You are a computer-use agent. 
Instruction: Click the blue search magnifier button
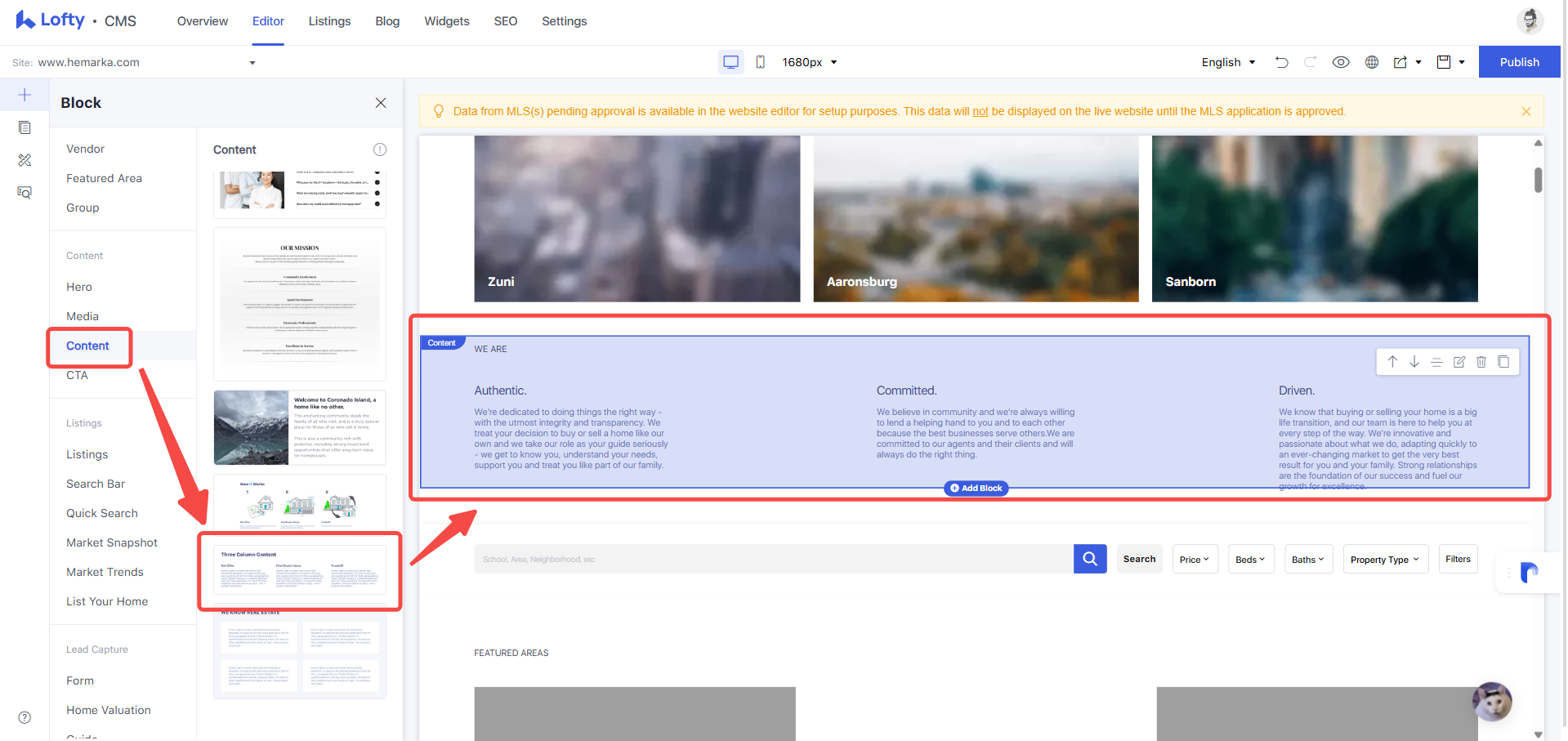point(1090,559)
